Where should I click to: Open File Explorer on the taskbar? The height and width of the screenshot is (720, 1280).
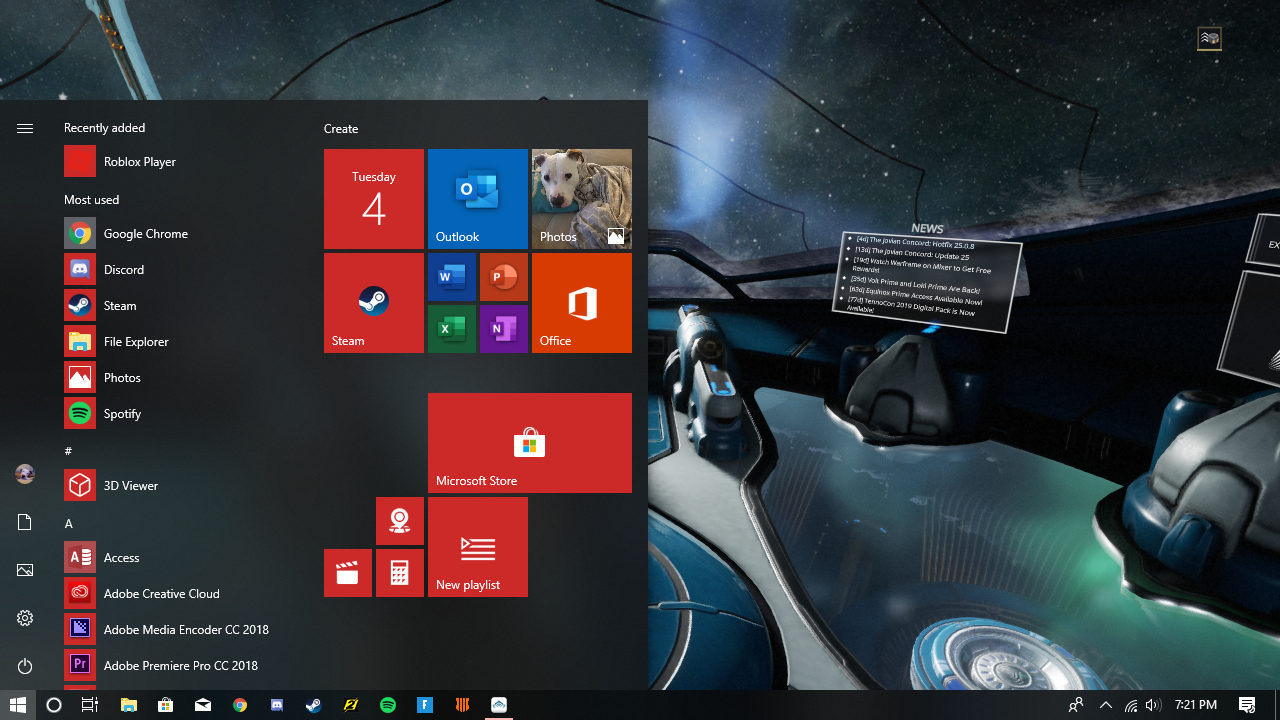[x=129, y=705]
